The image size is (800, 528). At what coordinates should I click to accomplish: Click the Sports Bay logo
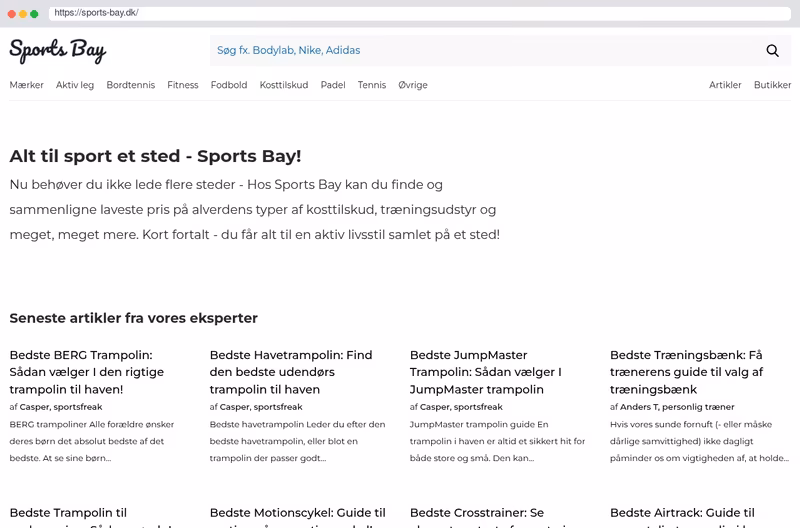pos(58,51)
